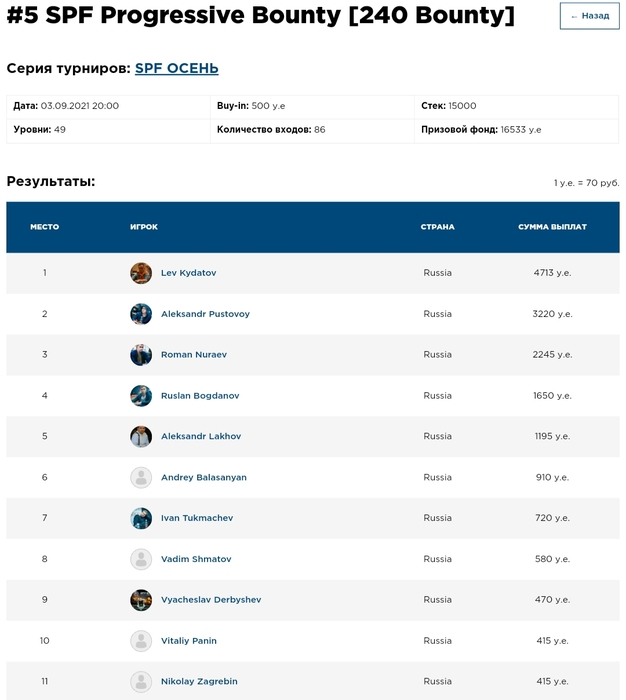
Task: Open Vyacheslav Derbyshev's player name link
Action: [x=211, y=600]
